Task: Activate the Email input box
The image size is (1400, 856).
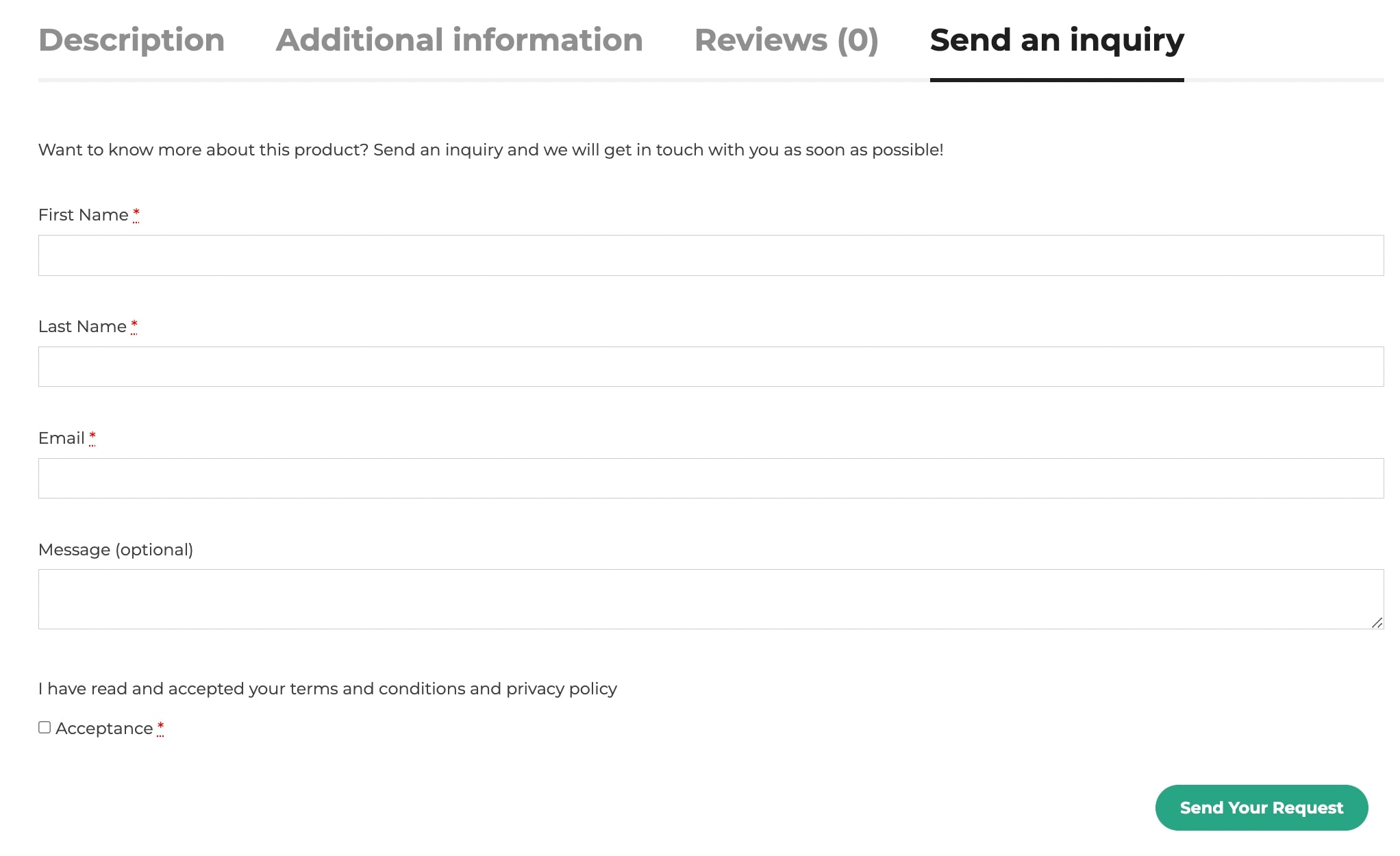Action: click(711, 478)
